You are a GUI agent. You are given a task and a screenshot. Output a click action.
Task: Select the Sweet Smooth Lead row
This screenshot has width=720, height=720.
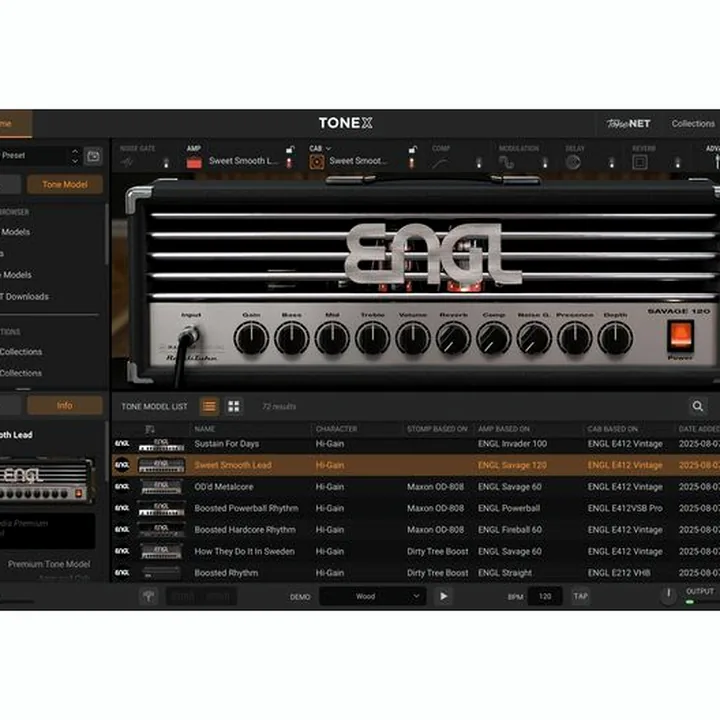pyautogui.click(x=416, y=465)
